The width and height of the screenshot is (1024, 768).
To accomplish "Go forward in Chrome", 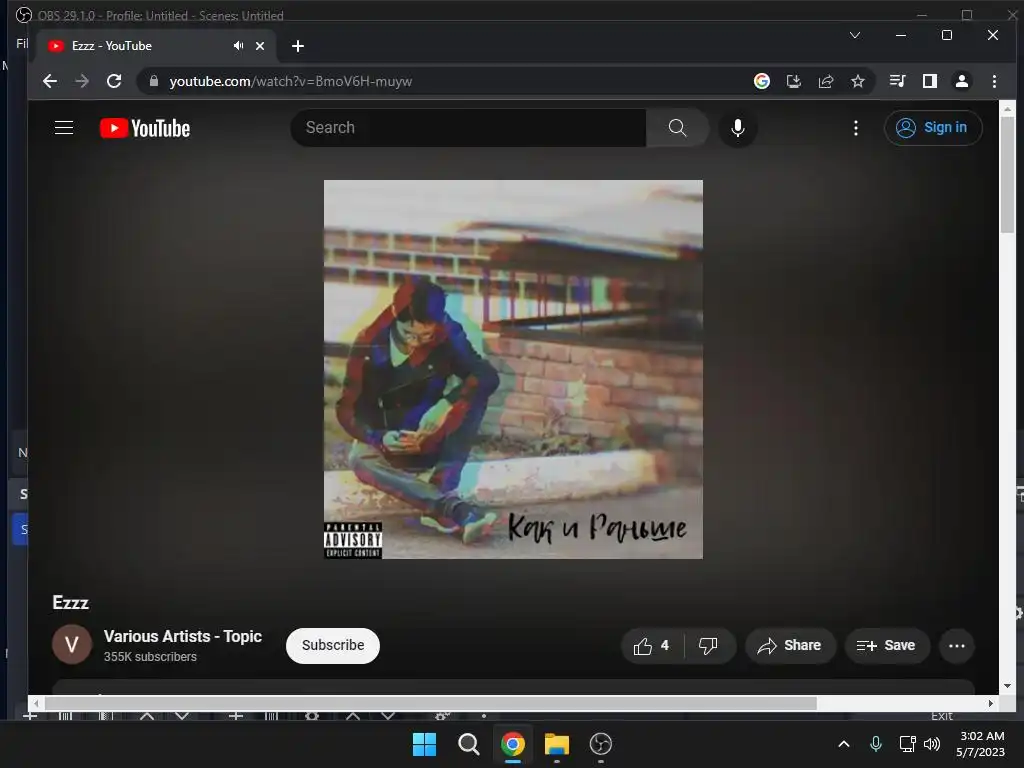I will (x=82, y=81).
